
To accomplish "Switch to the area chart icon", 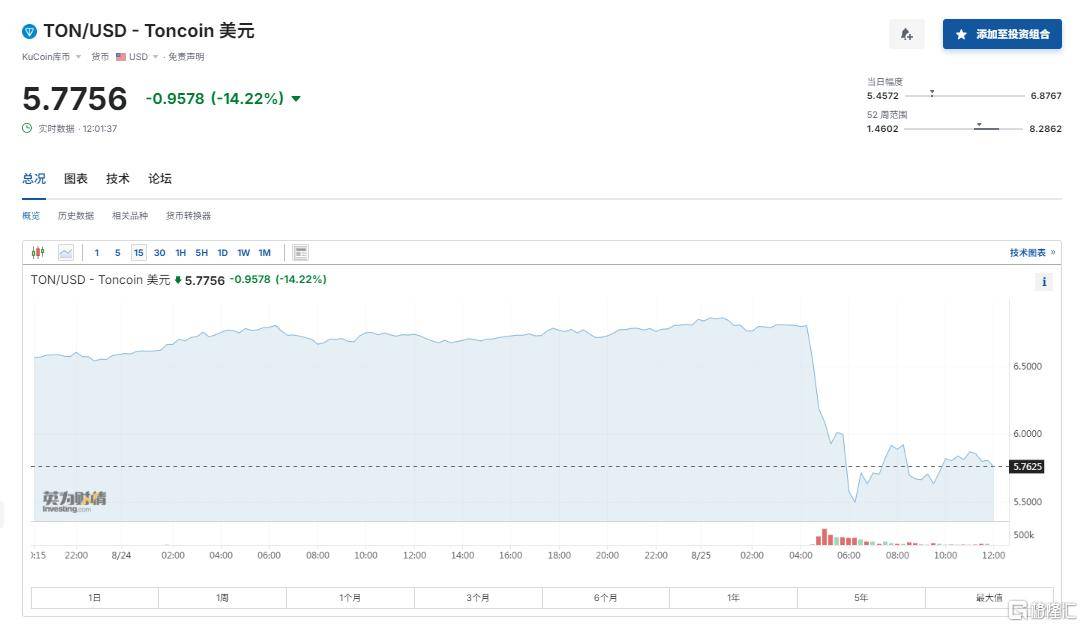I will coord(65,253).
